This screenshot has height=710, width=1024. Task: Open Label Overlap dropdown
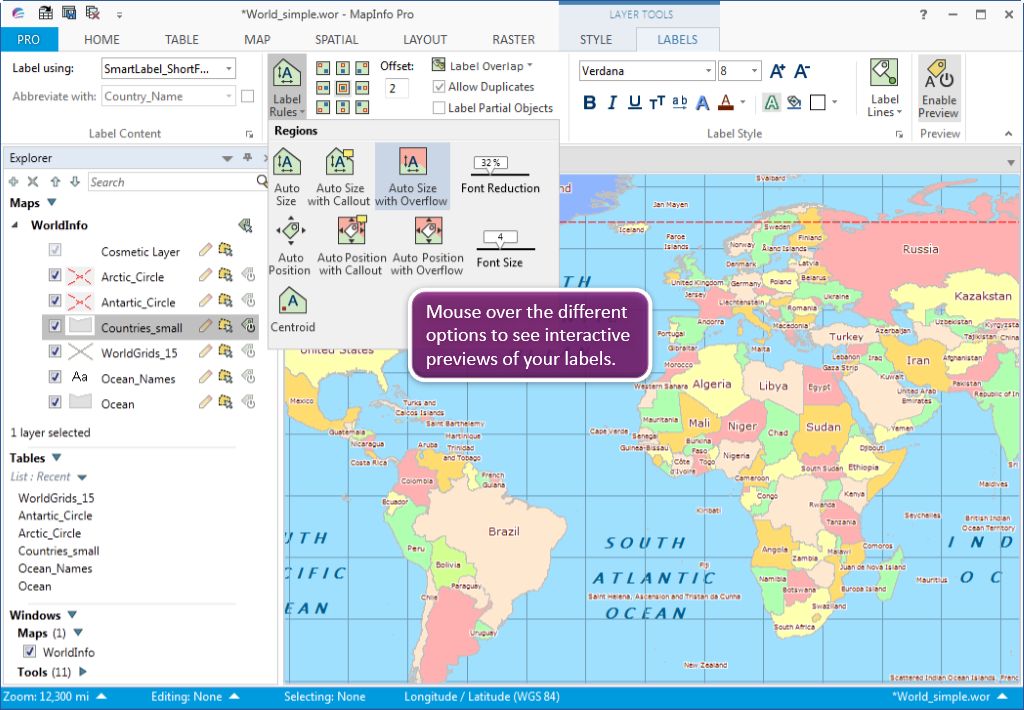[483, 65]
